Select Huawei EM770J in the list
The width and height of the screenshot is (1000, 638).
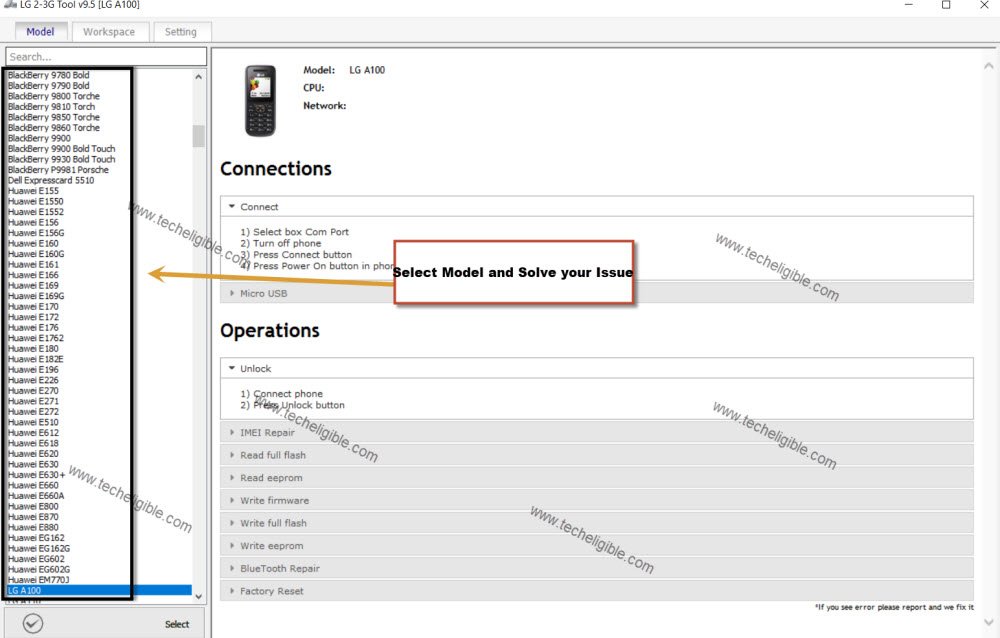click(39, 580)
